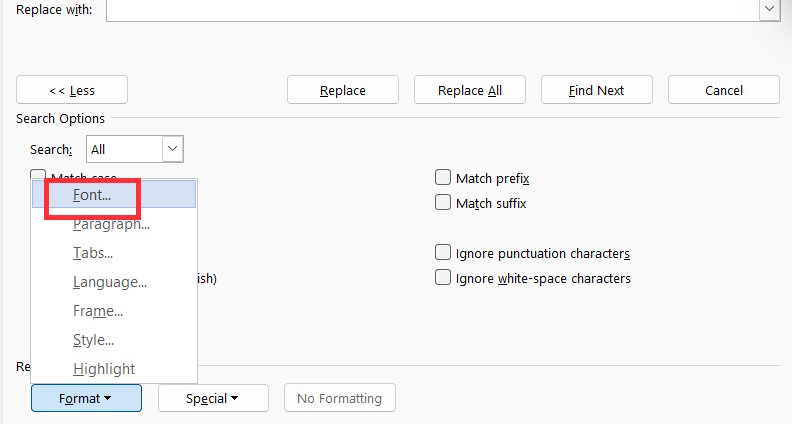The height and width of the screenshot is (424, 792).
Task: Toggle Ignore white-space characters option
Action: tap(443, 278)
